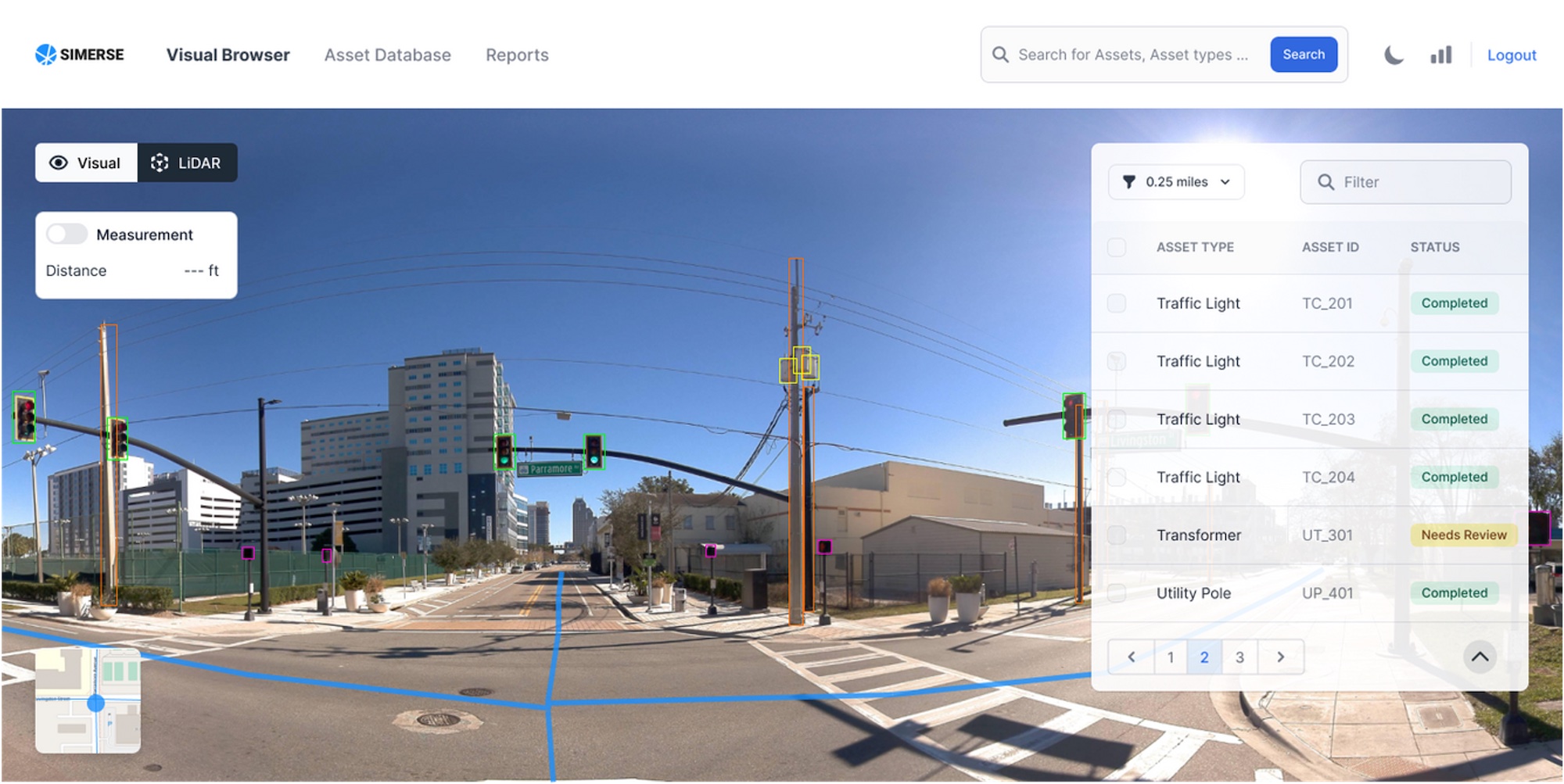Click the funnel icon beside 0.25 miles

(x=1128, y=182)
